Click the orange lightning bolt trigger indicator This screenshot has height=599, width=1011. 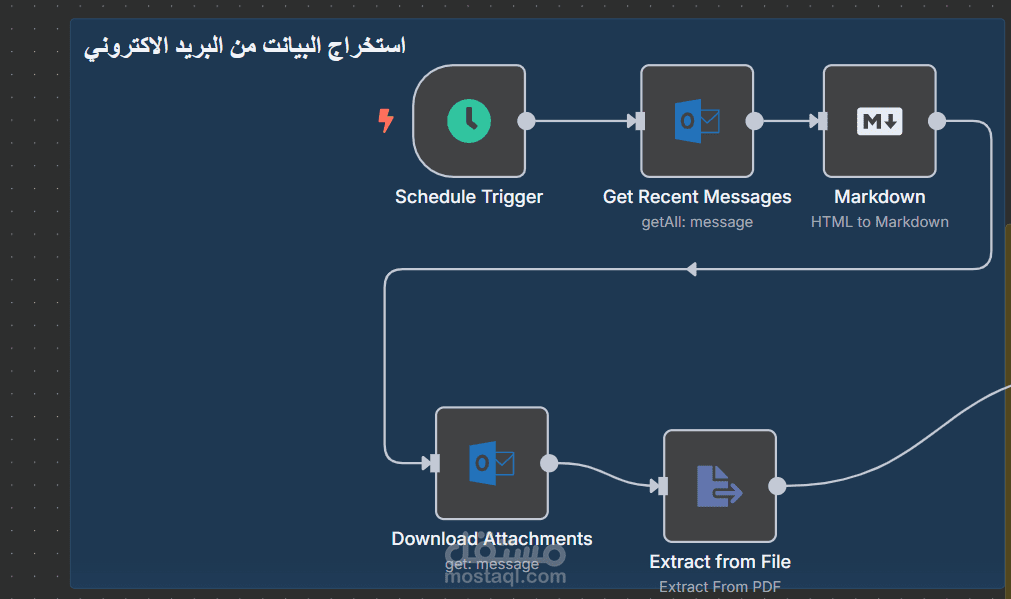coord(385,121)
